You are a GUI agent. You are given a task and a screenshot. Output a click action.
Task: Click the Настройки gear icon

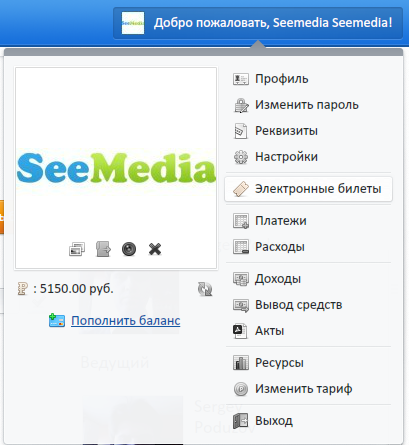[x=241, y=157]
